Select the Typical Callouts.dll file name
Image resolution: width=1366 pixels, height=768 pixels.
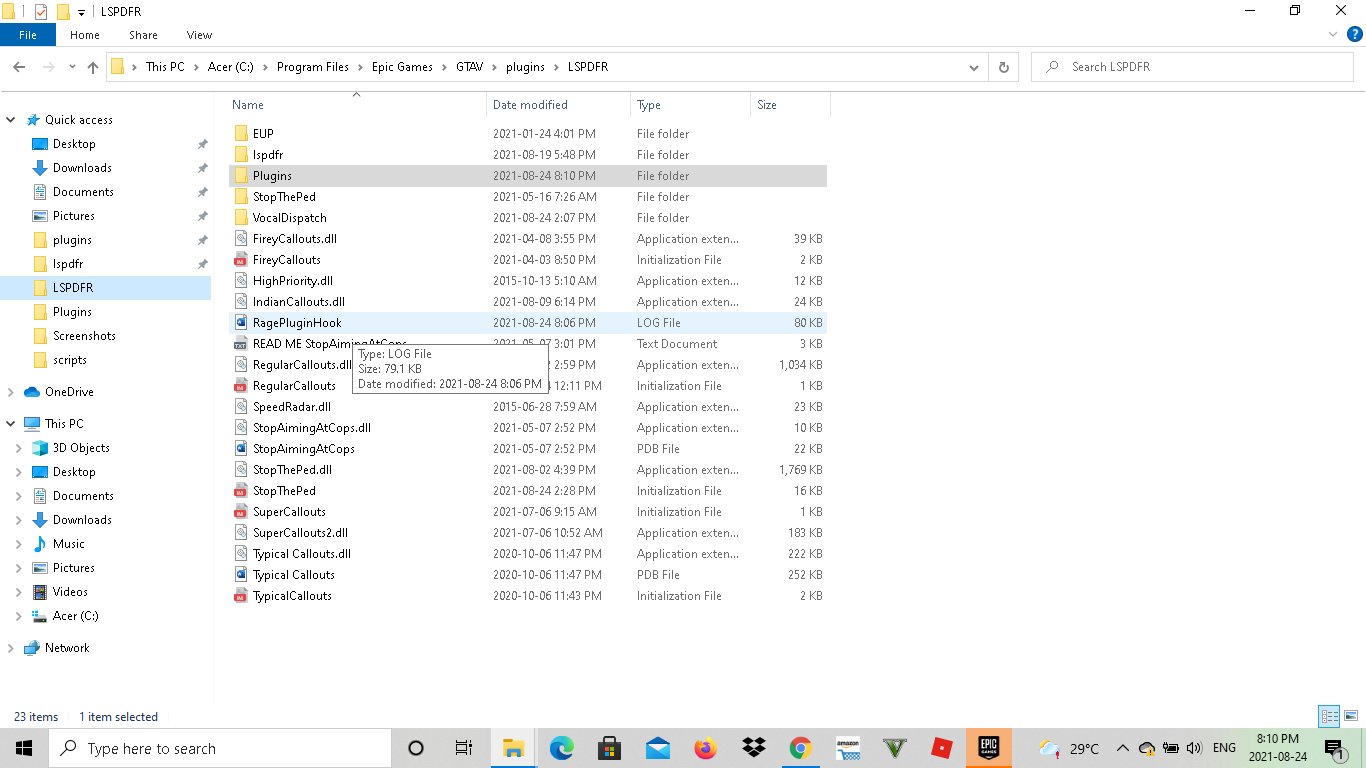pos(302,554)
